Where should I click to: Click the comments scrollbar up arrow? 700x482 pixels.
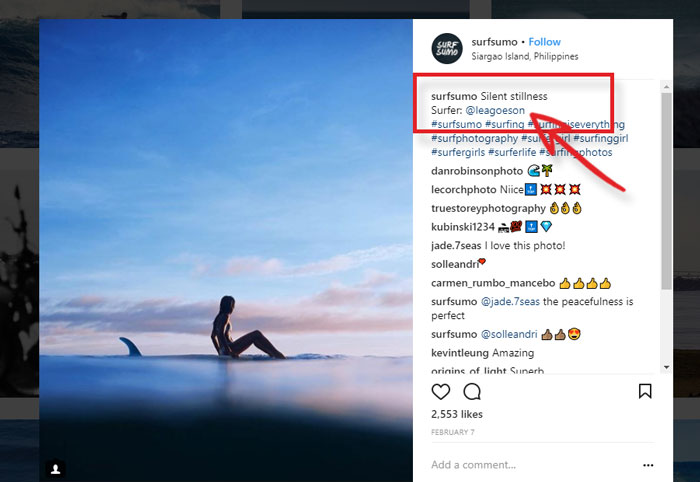coord(667,87)
